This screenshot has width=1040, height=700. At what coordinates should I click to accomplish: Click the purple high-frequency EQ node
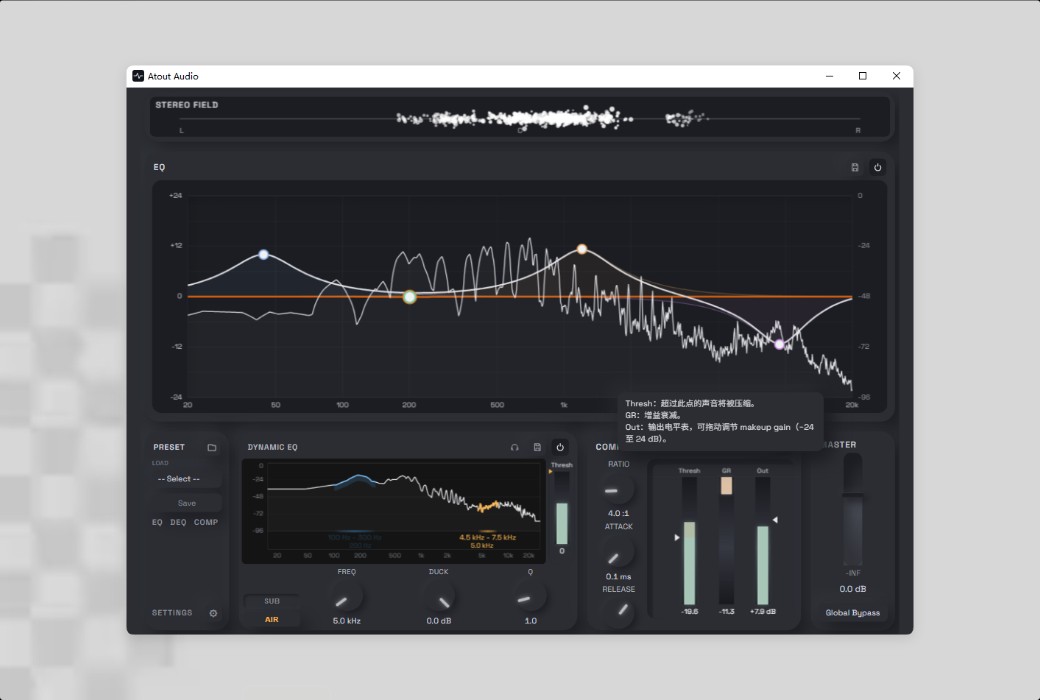[779, 344]
